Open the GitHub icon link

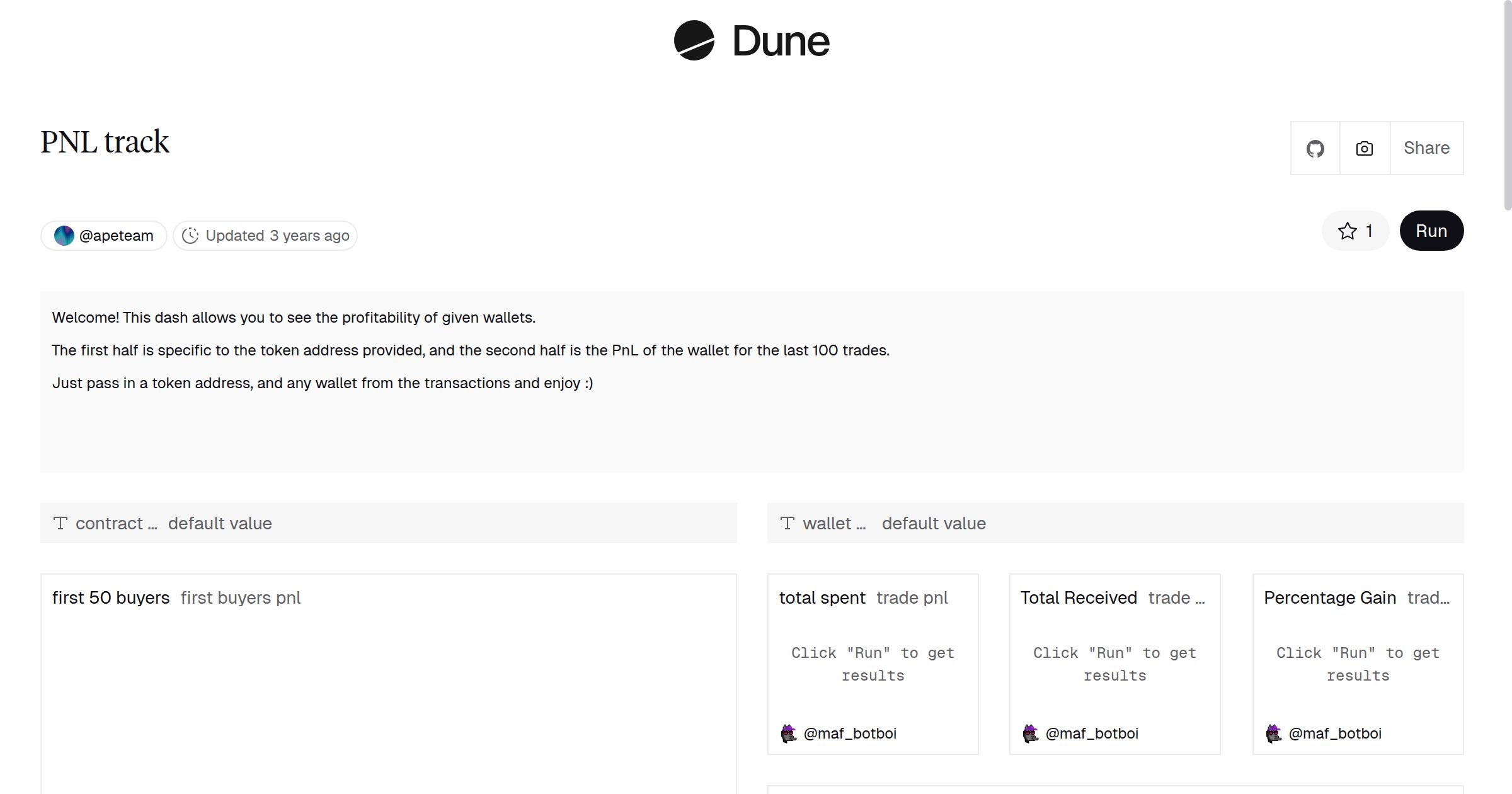1315,149
